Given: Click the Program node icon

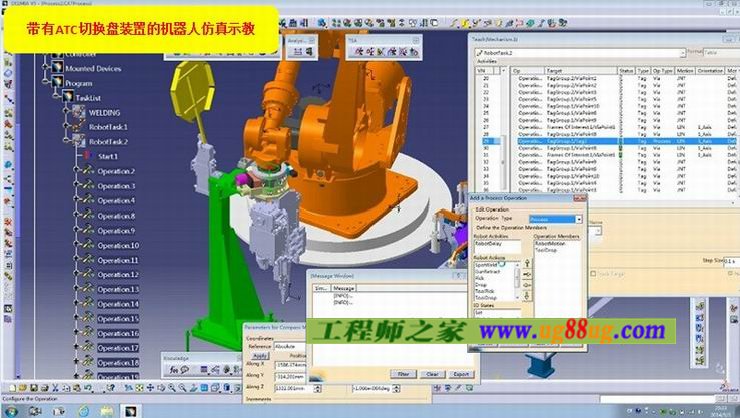Looking at the screenshot, I should tap(56, 83).
